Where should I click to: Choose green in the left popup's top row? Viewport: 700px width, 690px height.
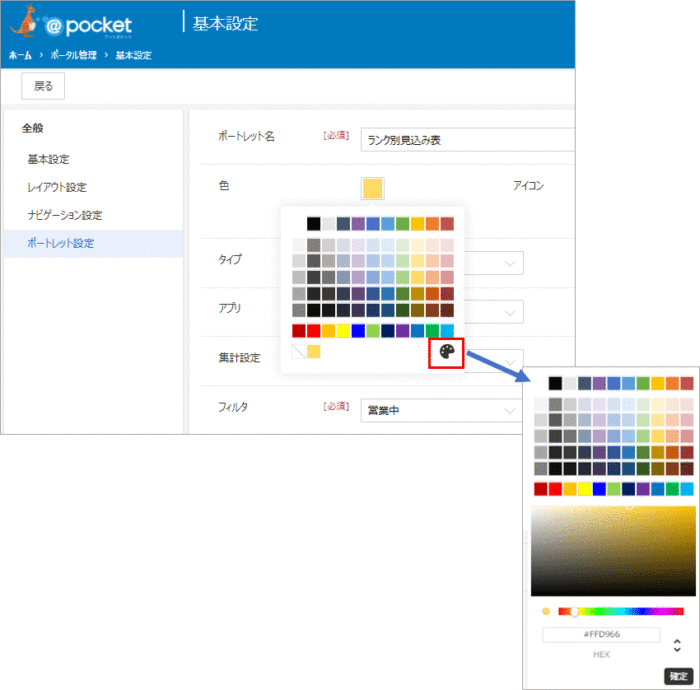click(402, 224)
